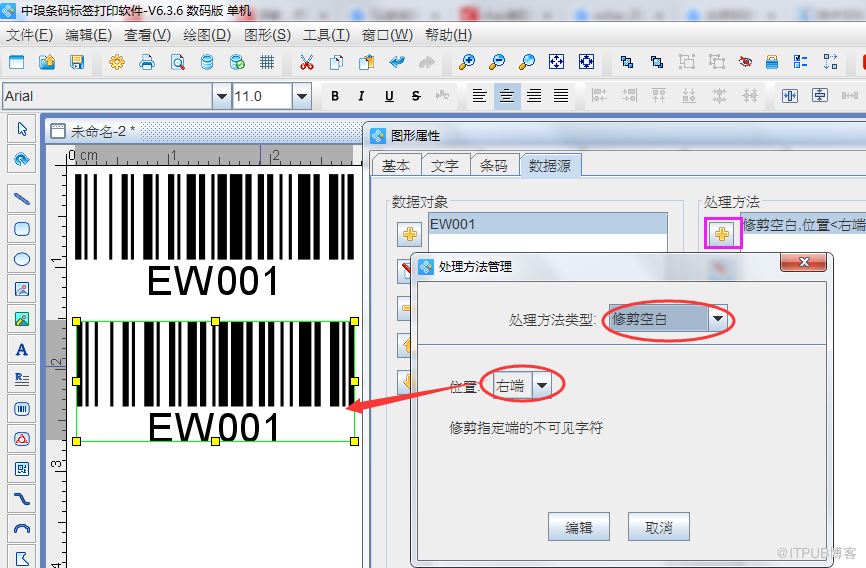Switch to the 条码 tab
The height and width of the screenshot is (568, 866).
coord(494,166)
